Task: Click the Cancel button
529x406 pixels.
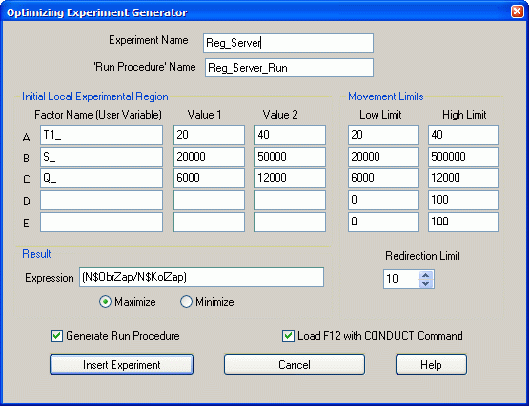Action: [295, 364]
